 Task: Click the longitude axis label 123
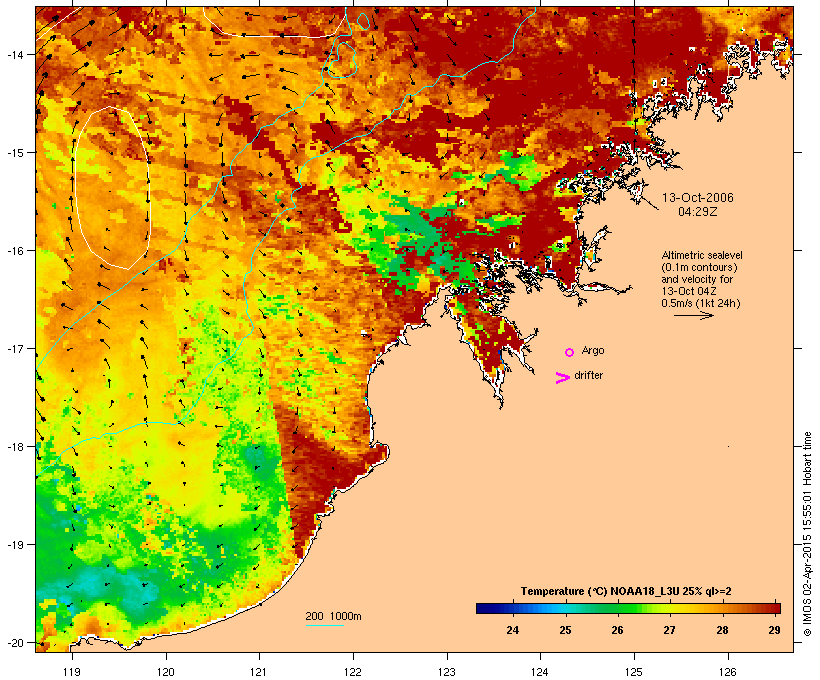pyautogui.click(x=447, y=672)
